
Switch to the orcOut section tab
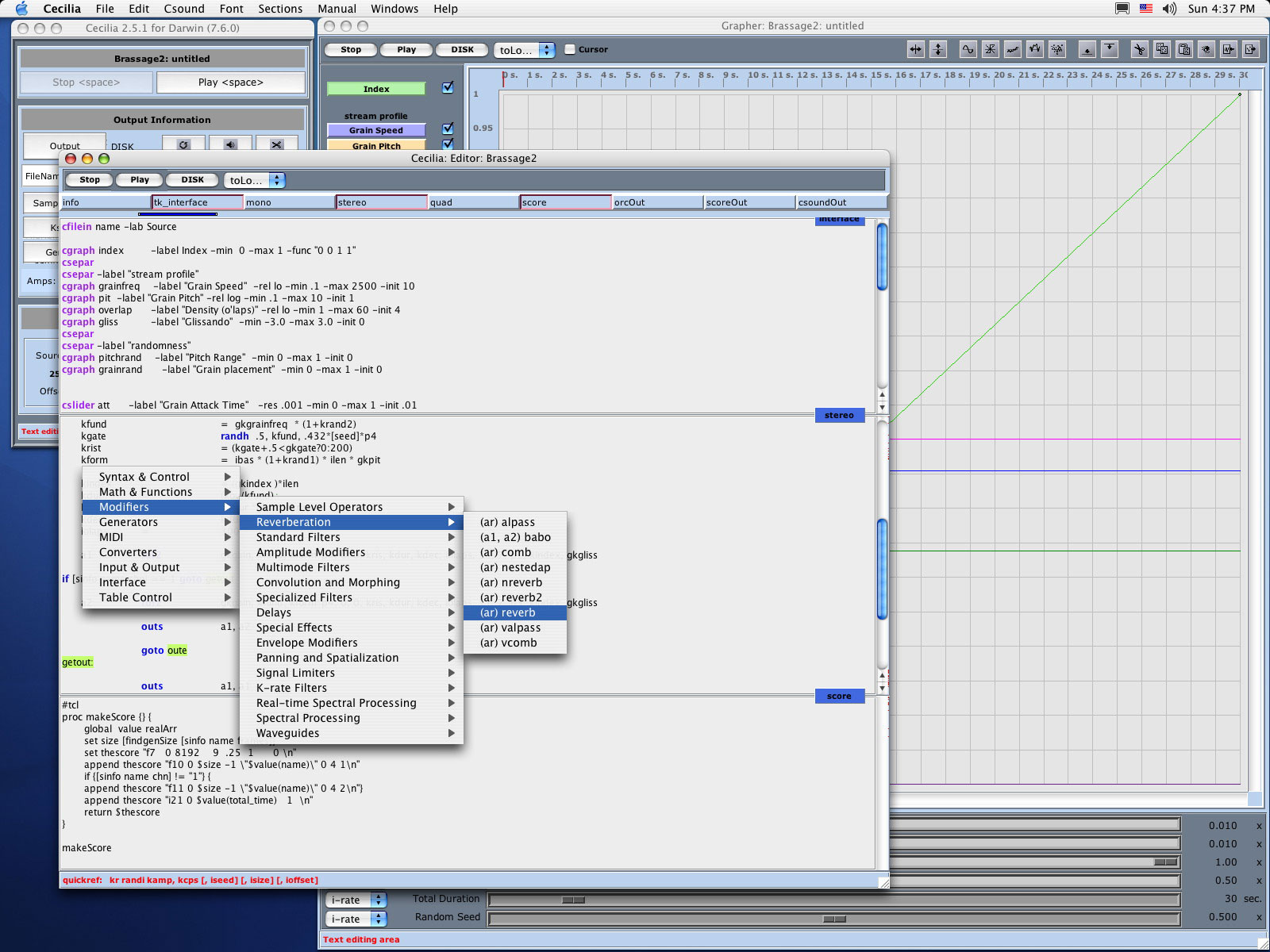tap(656, 202)
